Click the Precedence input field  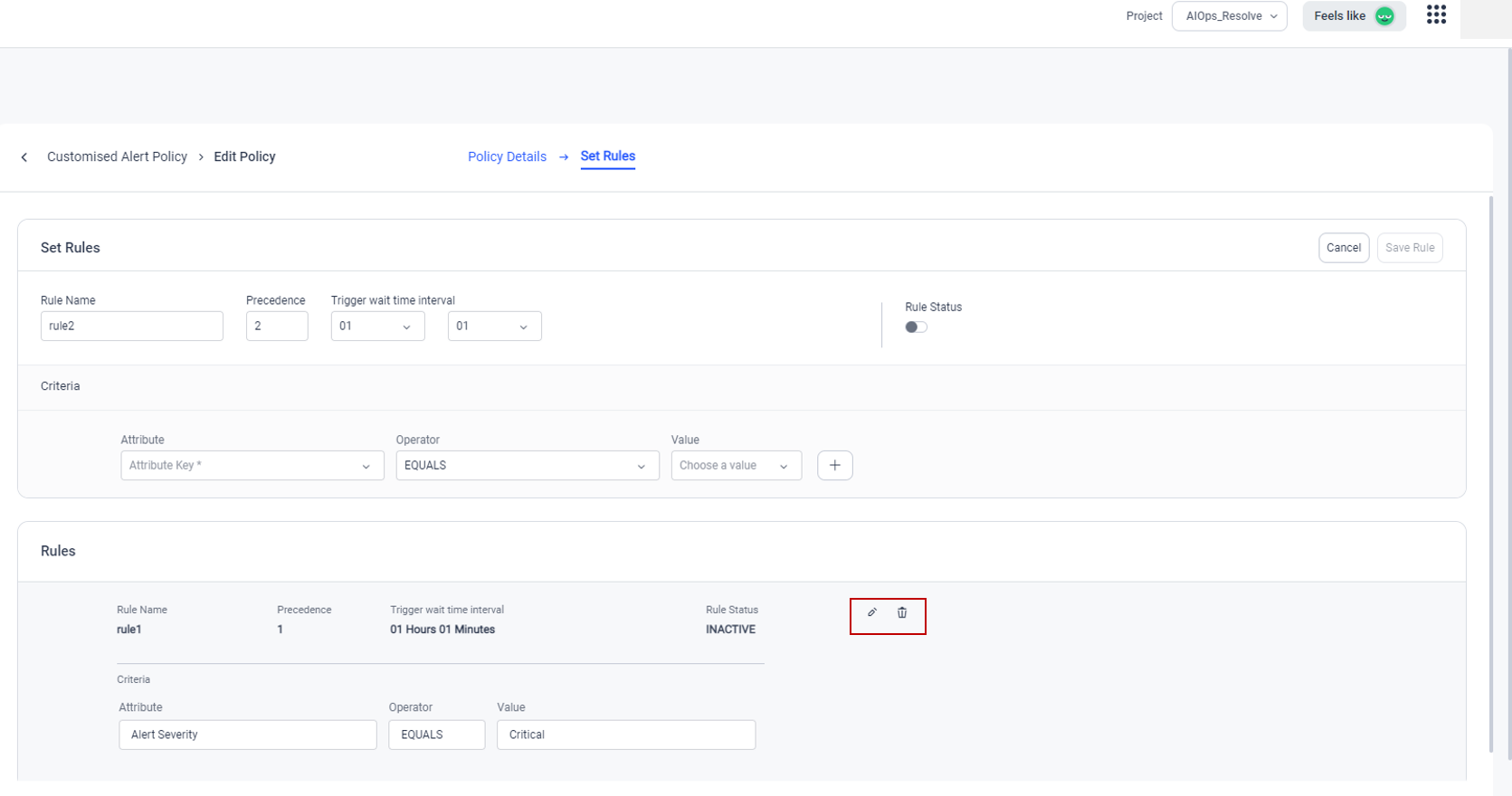point(276,326)
